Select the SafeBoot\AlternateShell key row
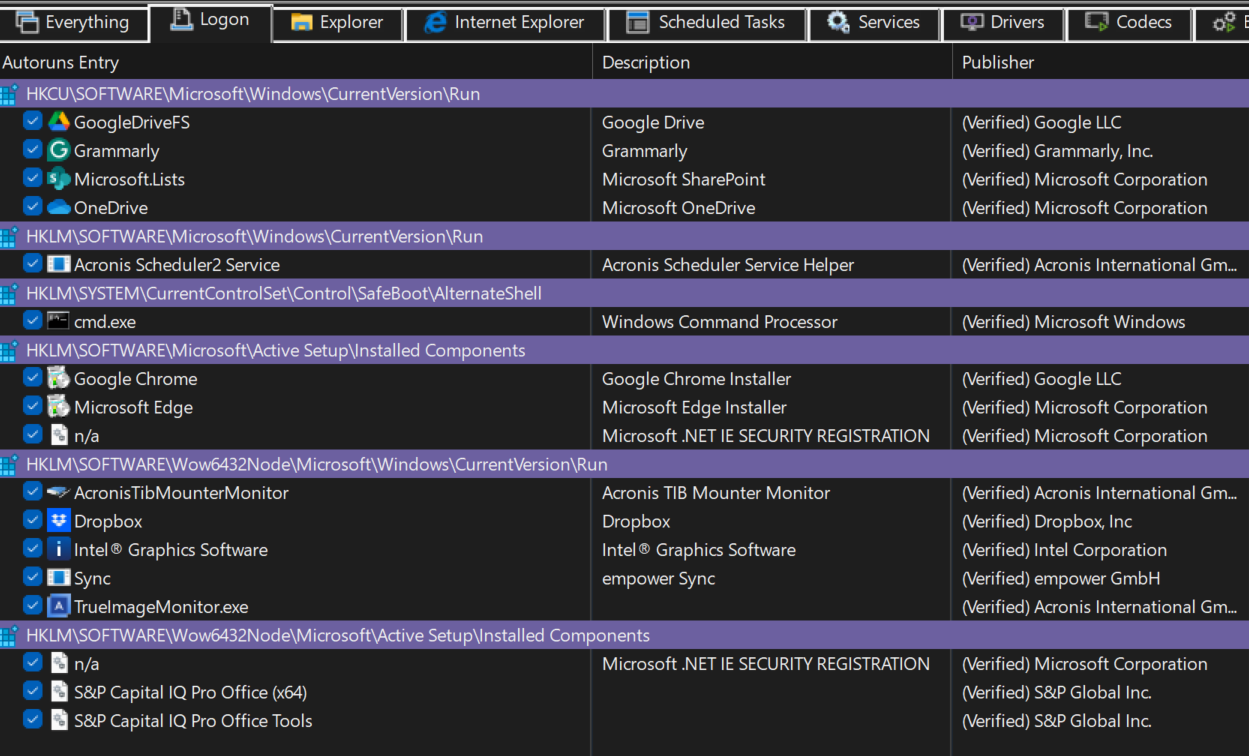 (624, 293)
